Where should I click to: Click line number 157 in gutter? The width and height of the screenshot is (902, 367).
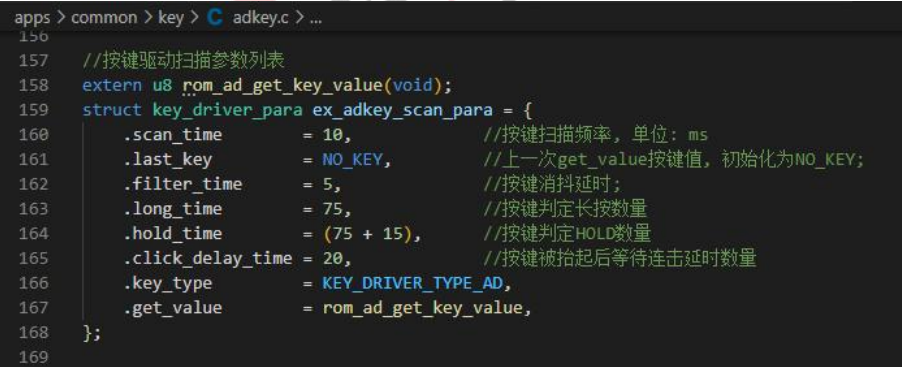pos(34,60)
